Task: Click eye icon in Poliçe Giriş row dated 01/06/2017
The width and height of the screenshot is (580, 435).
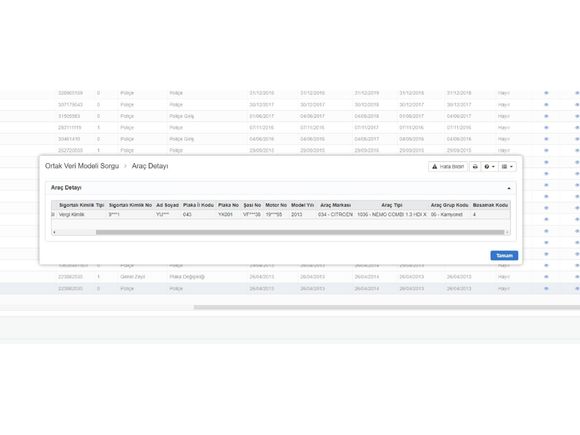Action: (546, 116)
